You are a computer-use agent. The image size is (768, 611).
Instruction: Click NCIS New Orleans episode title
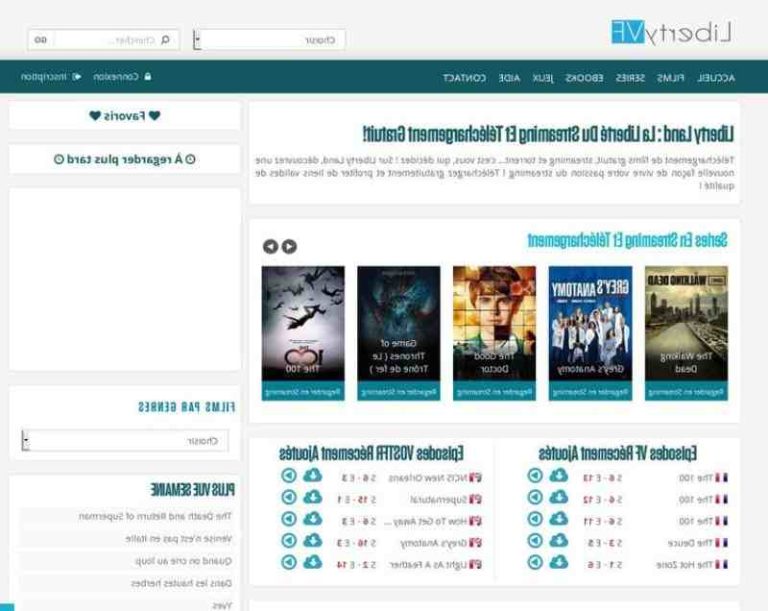click(x=428, y=478)
